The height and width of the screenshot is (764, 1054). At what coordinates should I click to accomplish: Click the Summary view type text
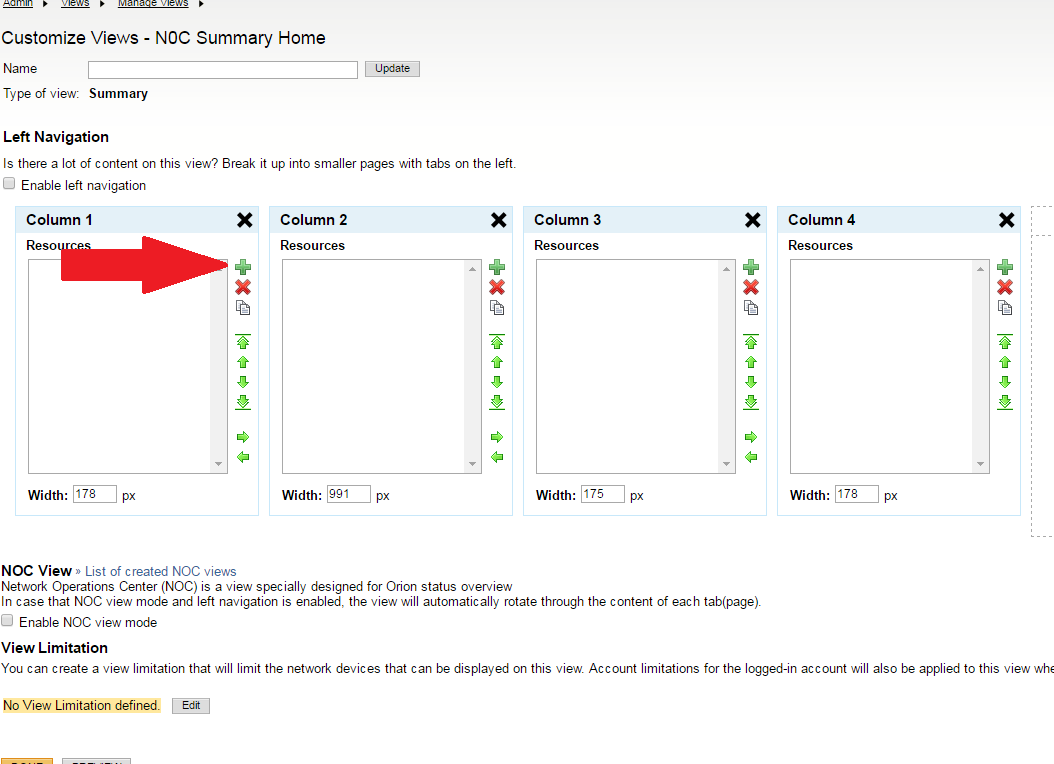[118, 93]
